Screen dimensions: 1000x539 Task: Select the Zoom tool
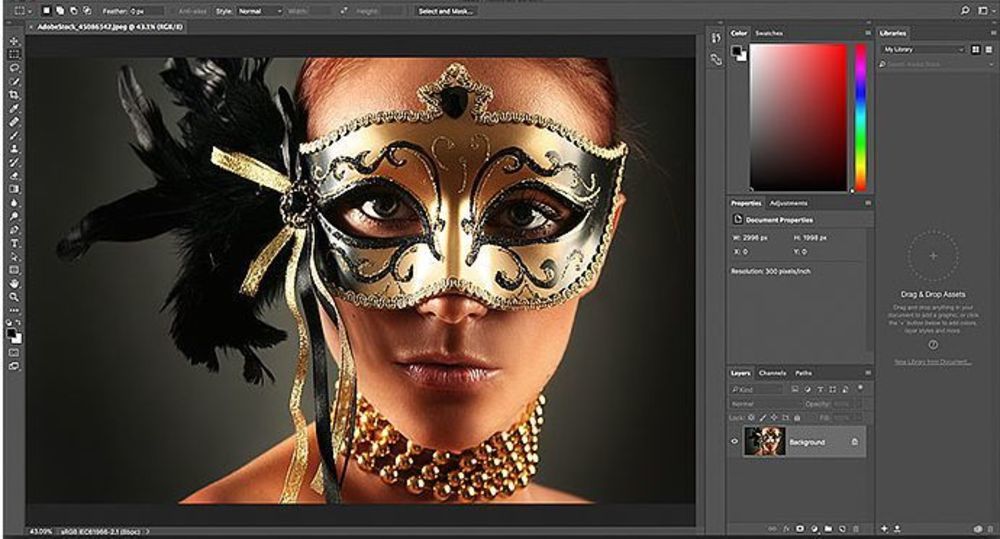(14, 297)
